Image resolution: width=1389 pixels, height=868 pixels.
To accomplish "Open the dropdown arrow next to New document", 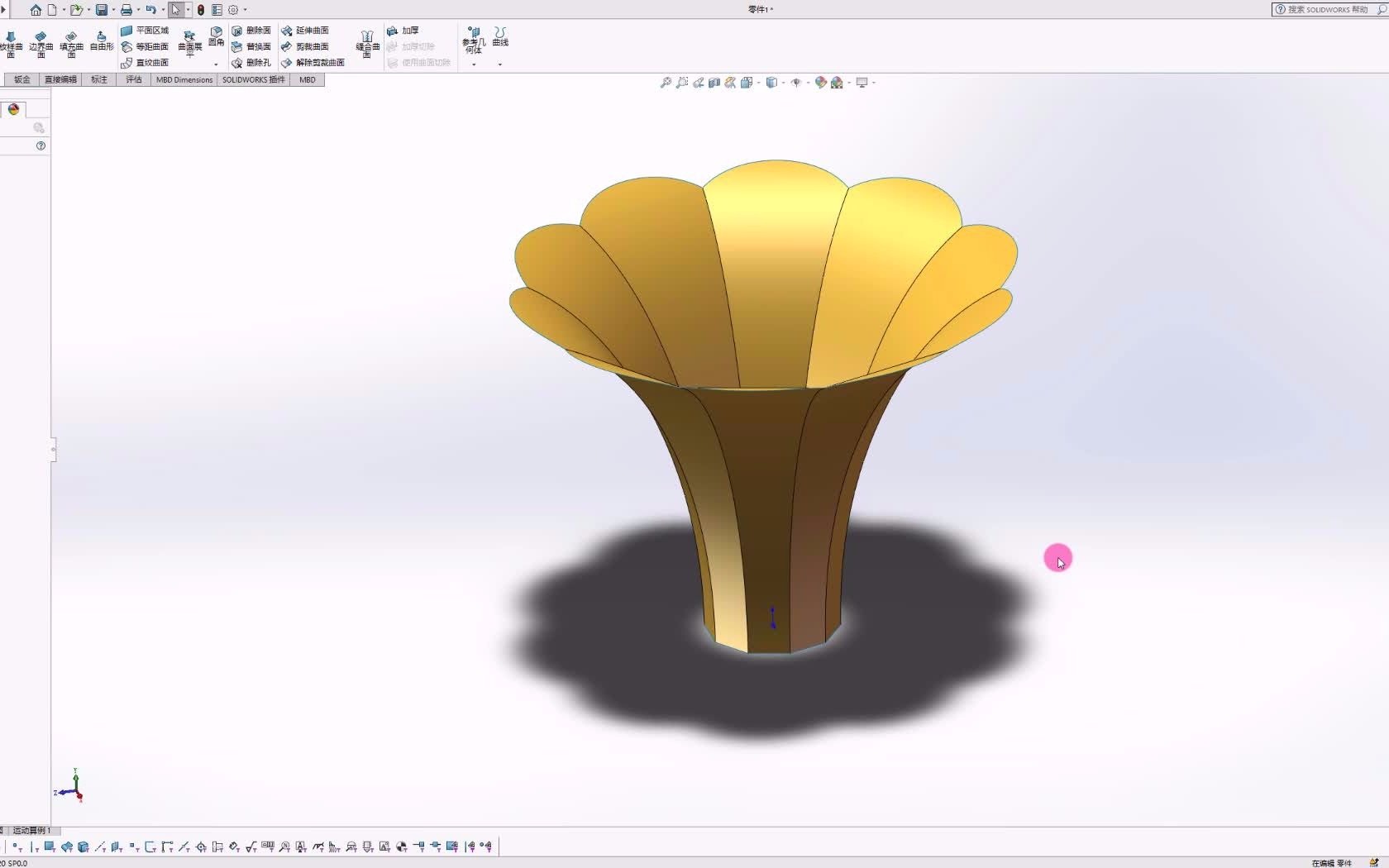I will click(63, 10).
